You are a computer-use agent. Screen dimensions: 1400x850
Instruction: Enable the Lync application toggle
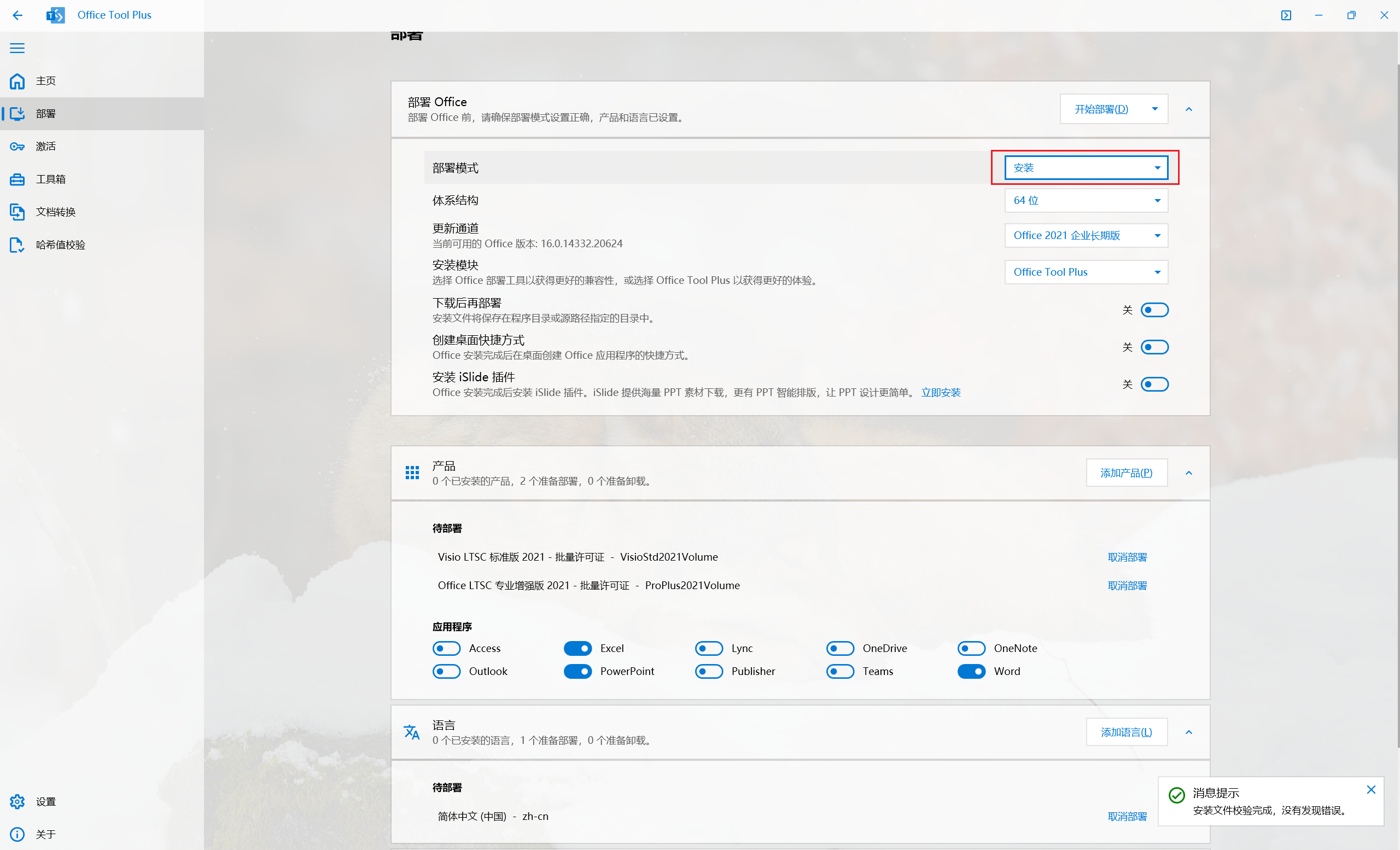pos(709,648)
